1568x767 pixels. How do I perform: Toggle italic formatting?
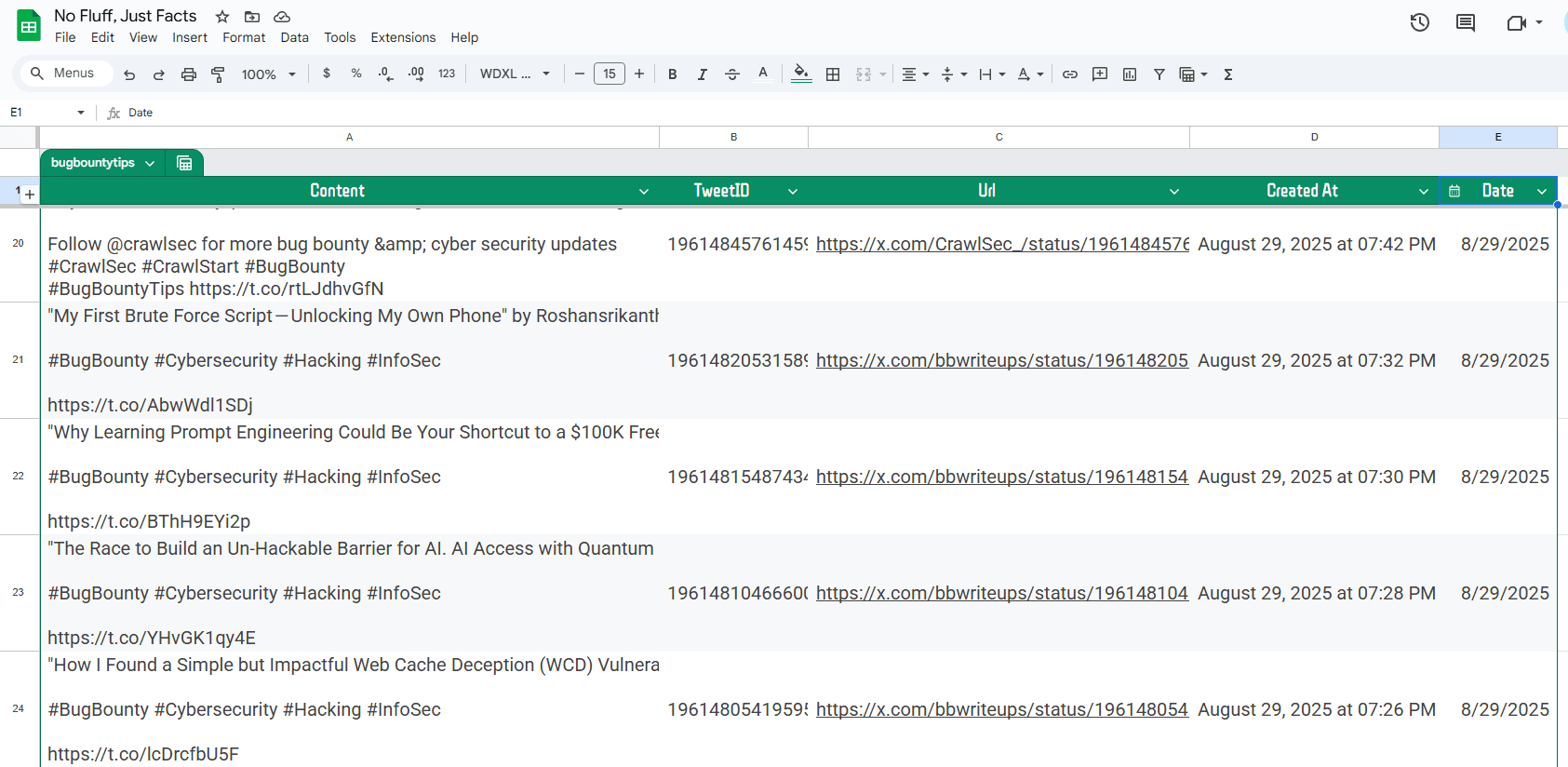(x=703, y=74)
